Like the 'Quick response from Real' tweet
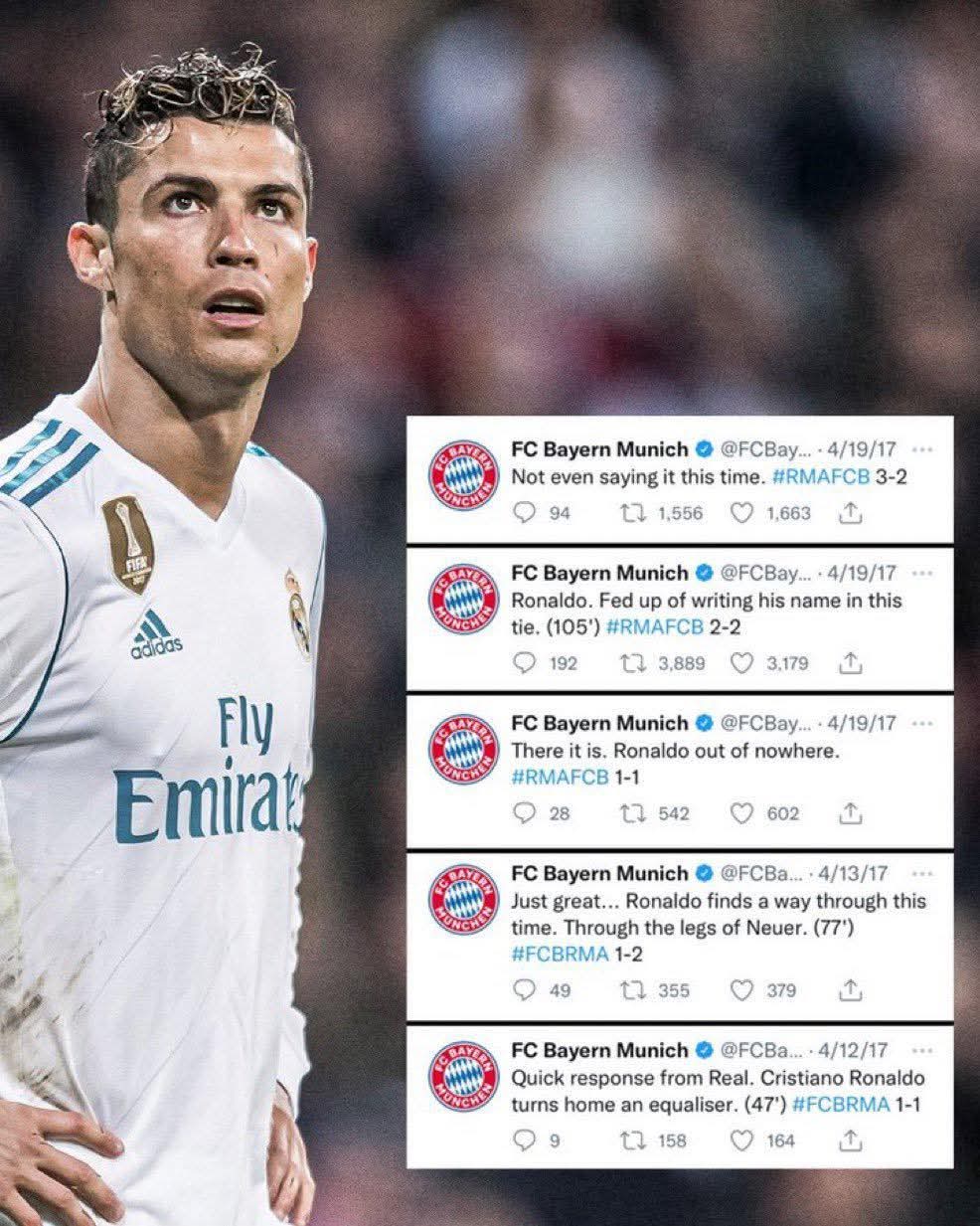This screenshot has height=1226, width=980. [741, 1140]
